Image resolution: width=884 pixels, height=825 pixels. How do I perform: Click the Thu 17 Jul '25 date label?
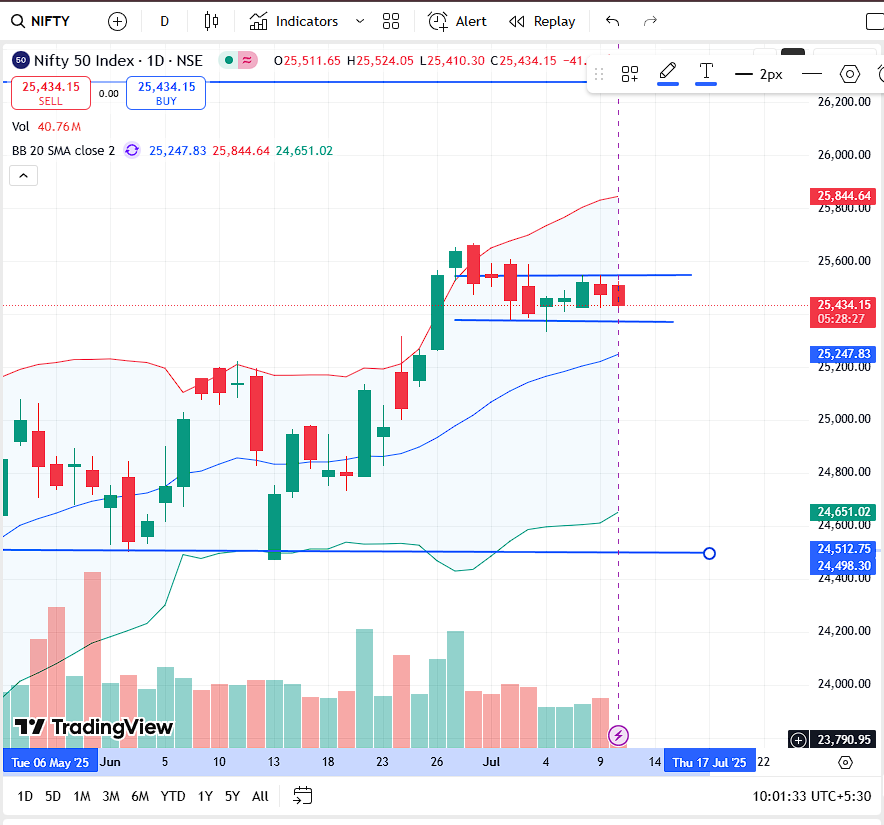710,762
